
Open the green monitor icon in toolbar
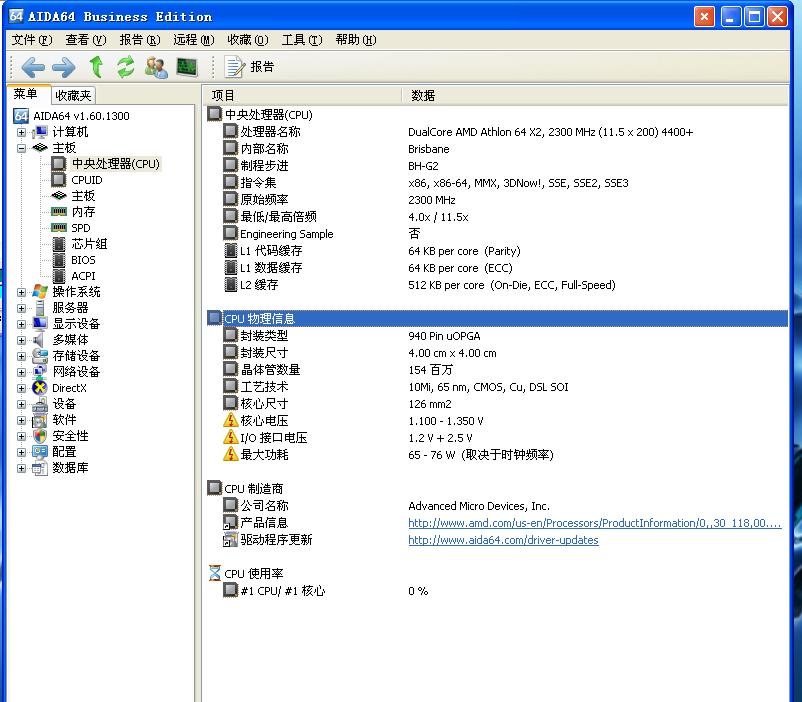tap(187, 67)
